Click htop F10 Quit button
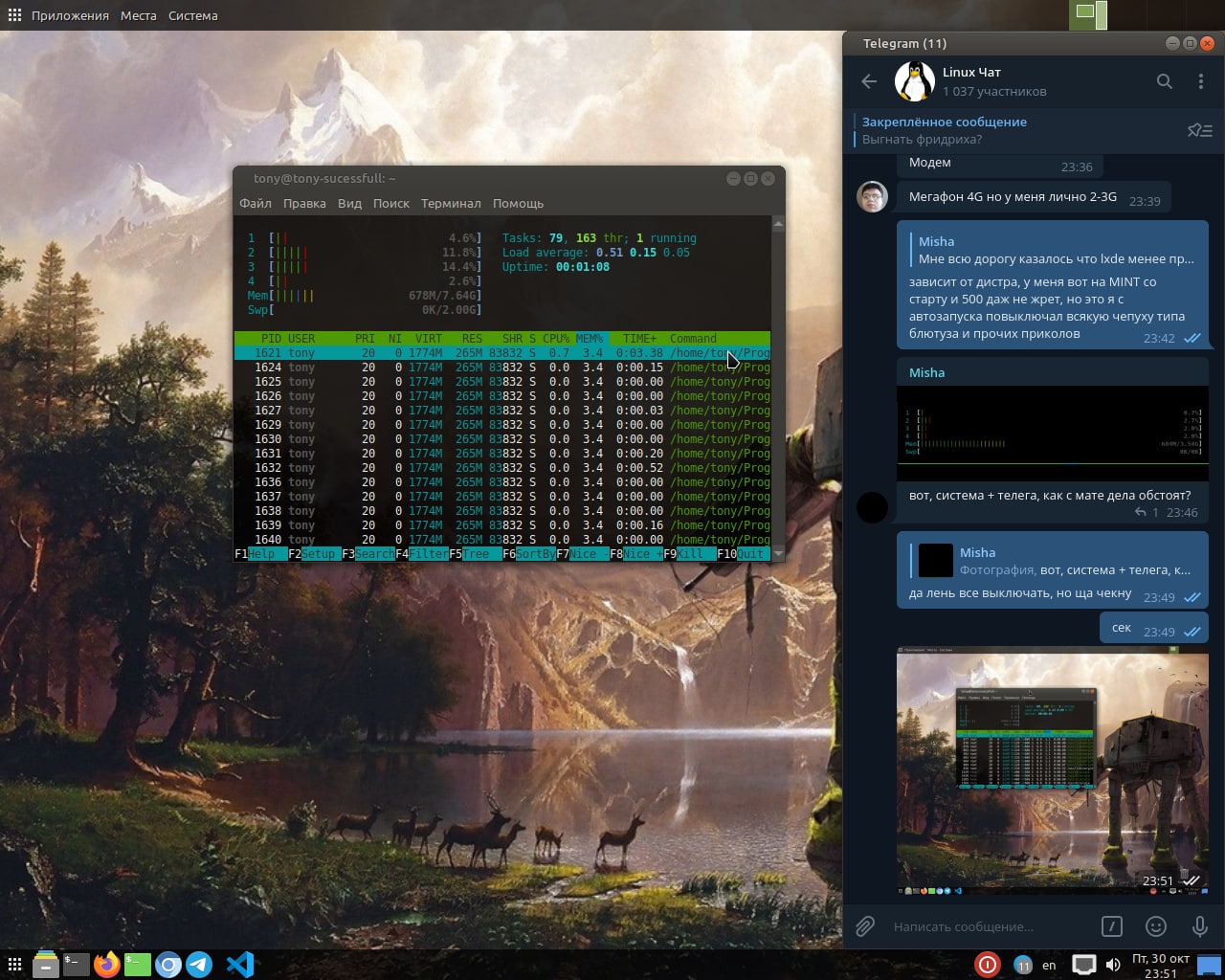This screenshot has height=980, width=1225. pyautogui.click(x=744, y=554)
